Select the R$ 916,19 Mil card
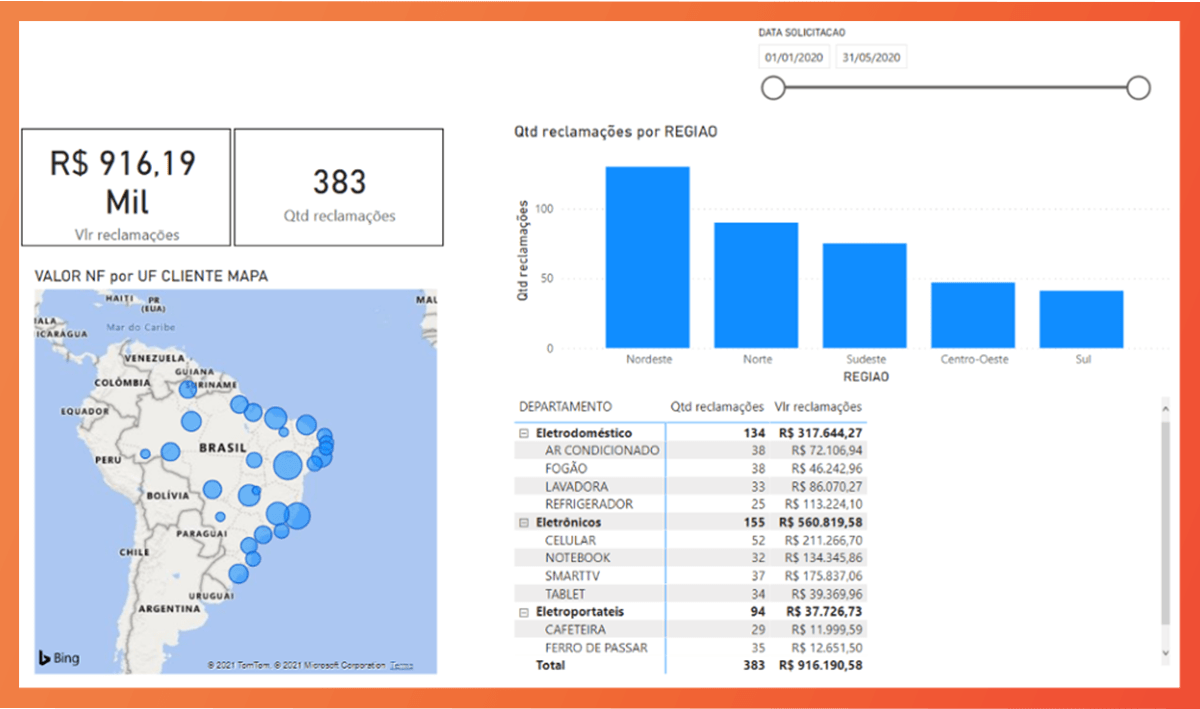The width and height of the screenshot is (1200, 709). [x=124, y=186]
